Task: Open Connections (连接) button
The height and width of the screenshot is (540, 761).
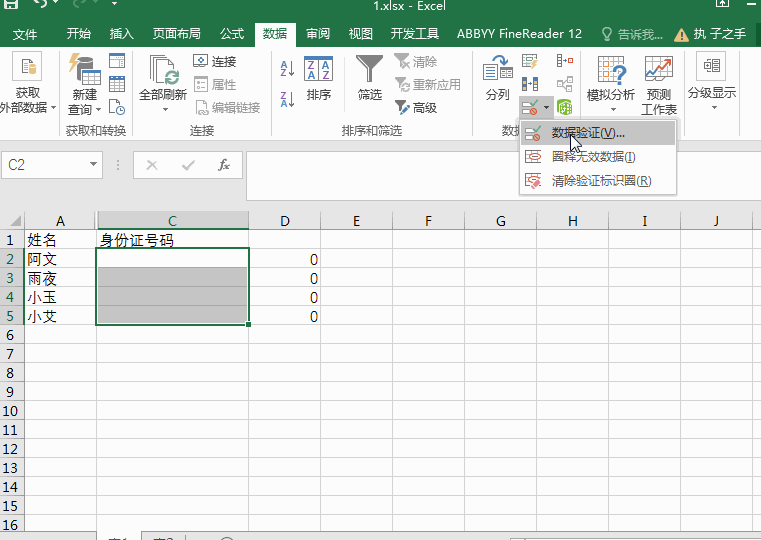Action: 215,61
